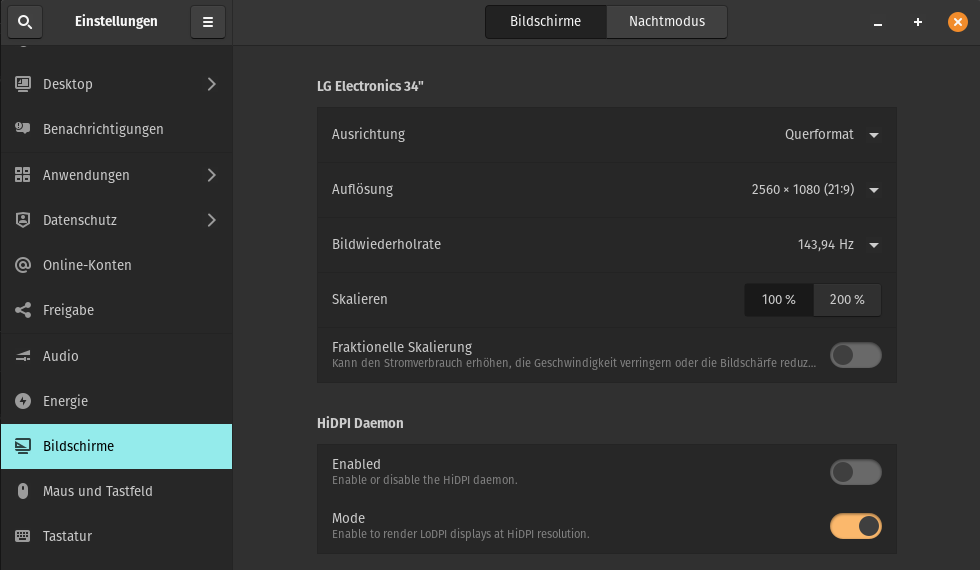980x570 pixels.
Task: Select the highlighted Bildschirme sidebar entry
Action: pyautogui.click(x=116, y=446)
